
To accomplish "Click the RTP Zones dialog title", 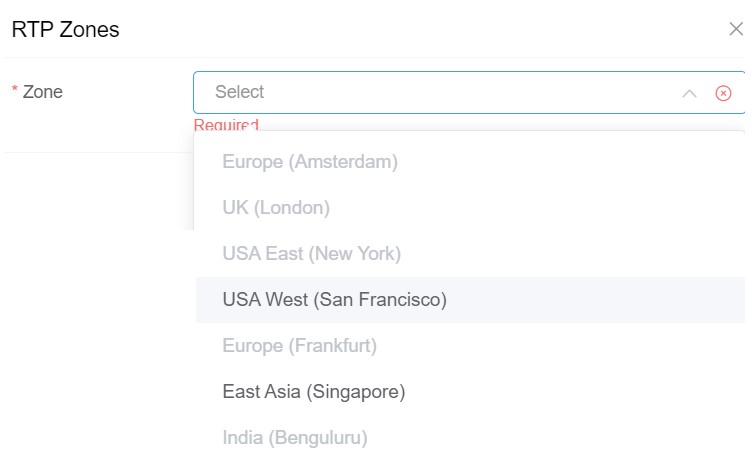I will (65, 30).
